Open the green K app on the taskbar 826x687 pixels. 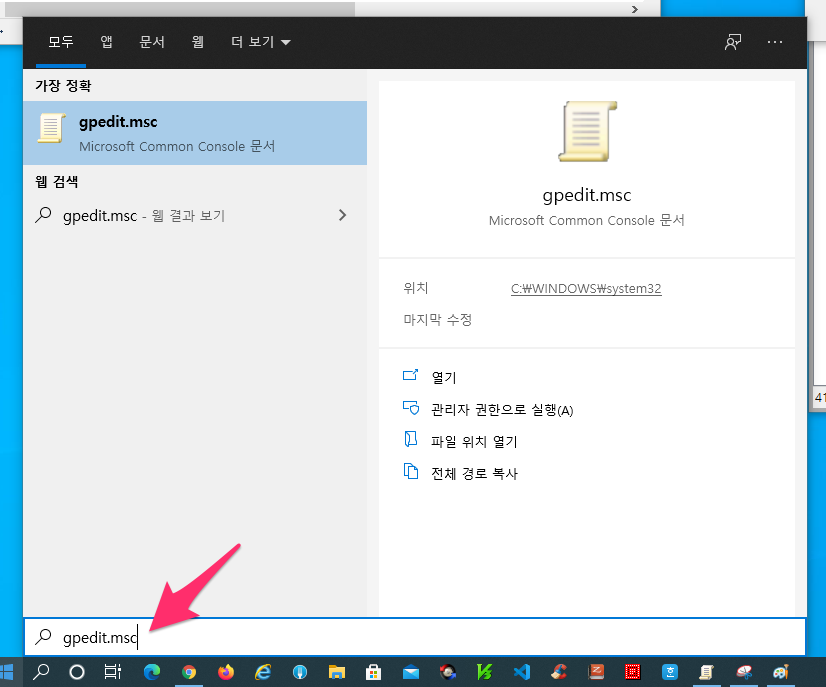(485, 672)
